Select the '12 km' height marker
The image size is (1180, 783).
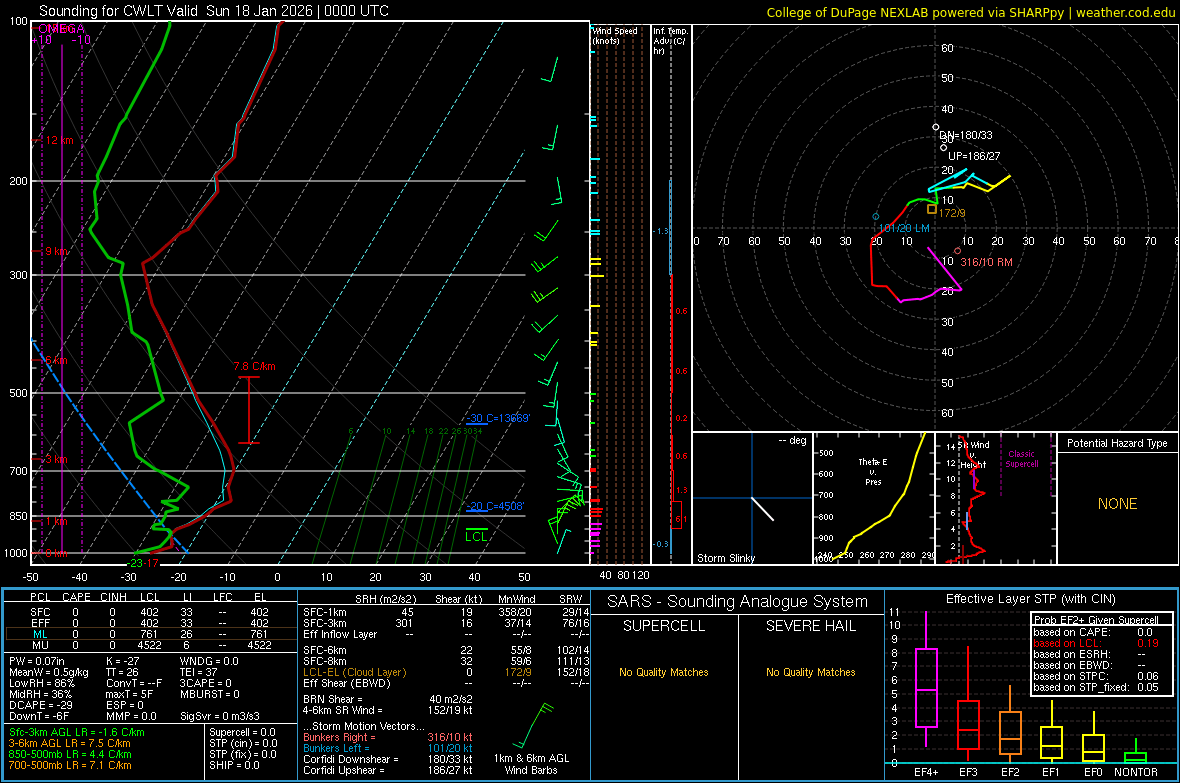(59, 140)
